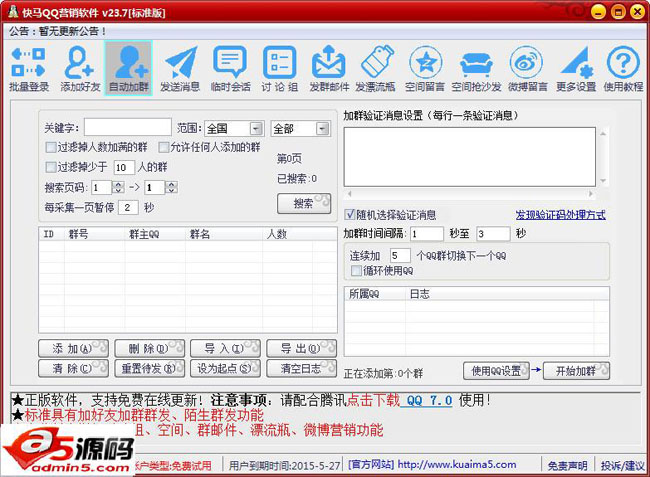
Task: Open the 微博留言 weibo icon tool
Action: tap(528, 69)
